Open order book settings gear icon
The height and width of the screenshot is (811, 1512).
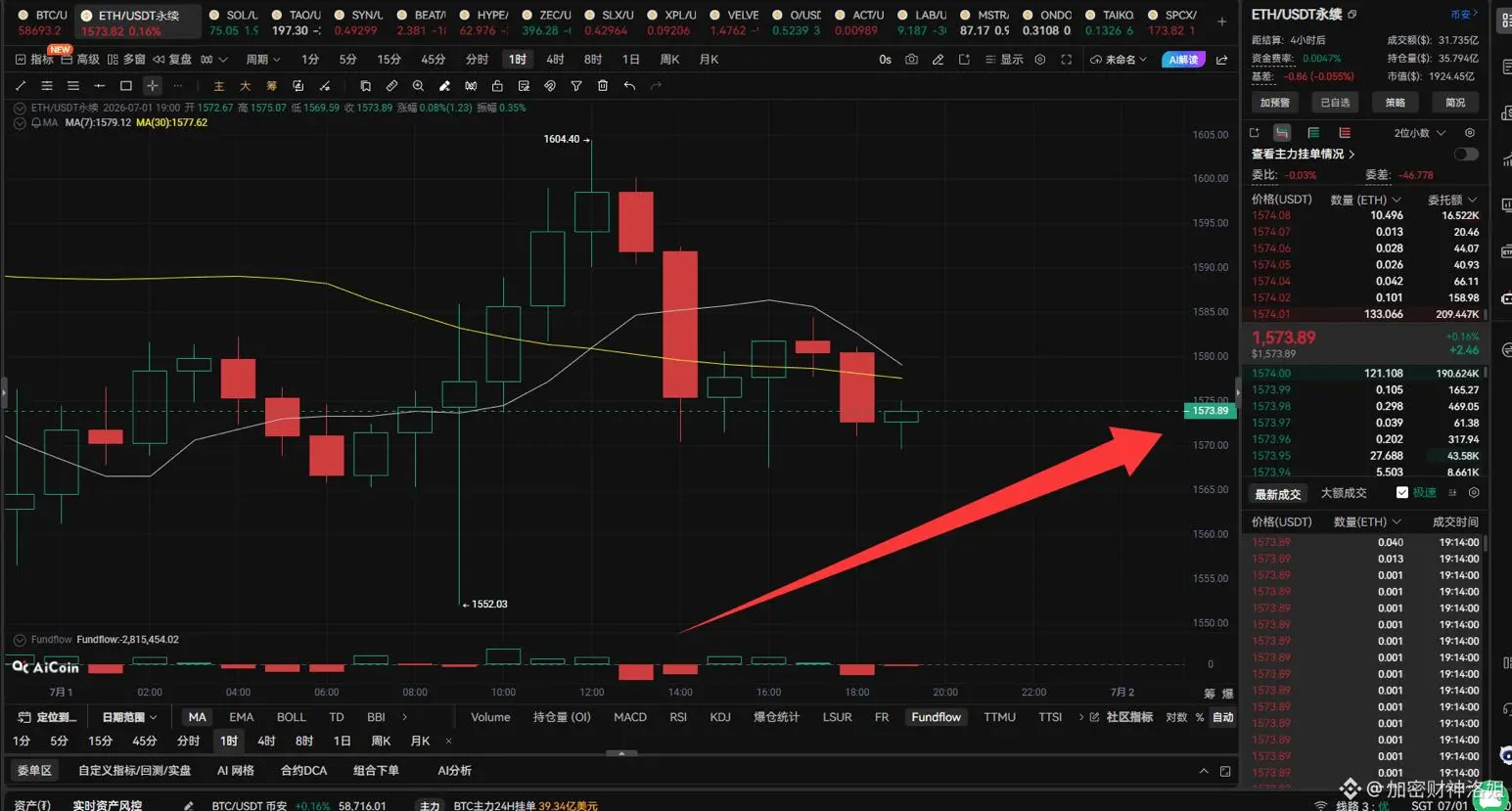(x=1469, y=132)
